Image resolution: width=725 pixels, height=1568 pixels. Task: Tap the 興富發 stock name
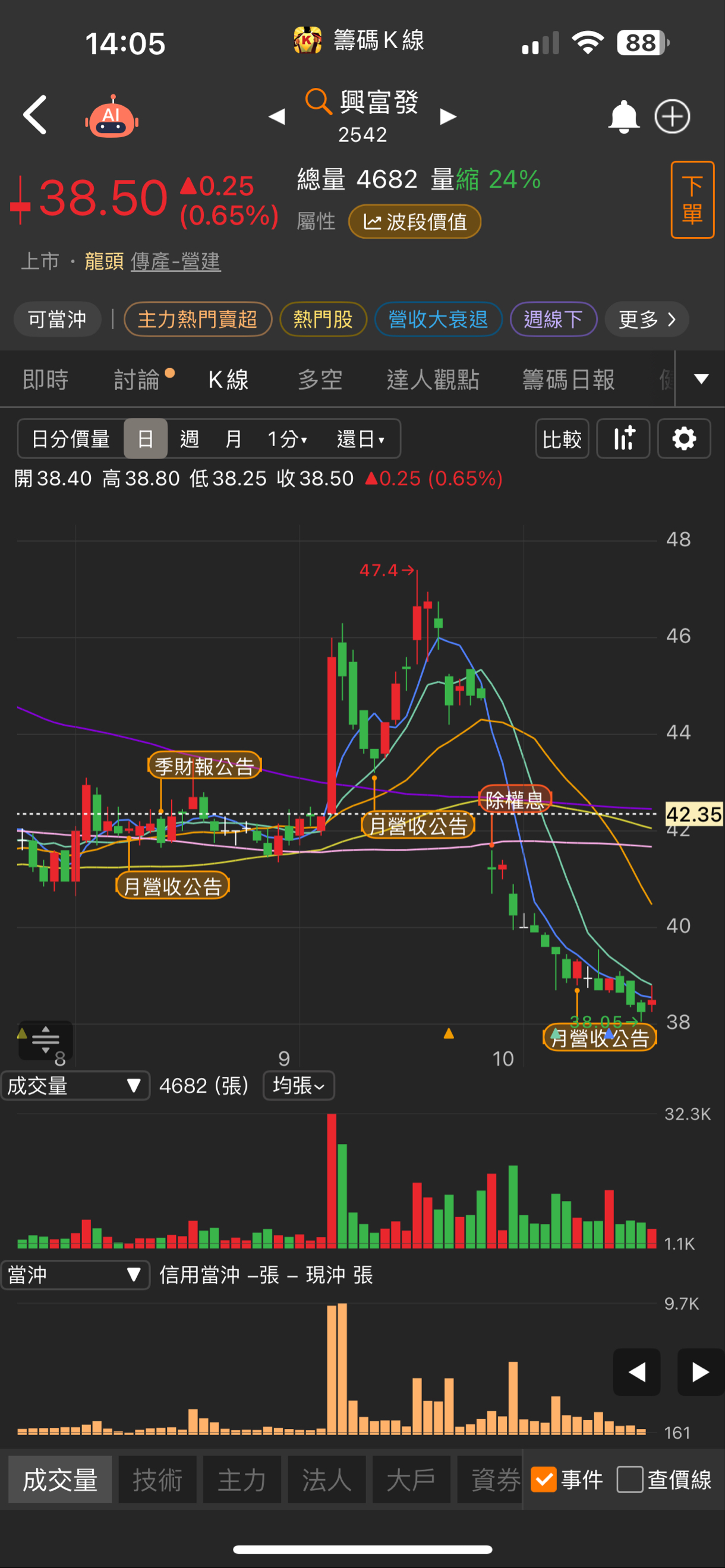coord(379,101)
